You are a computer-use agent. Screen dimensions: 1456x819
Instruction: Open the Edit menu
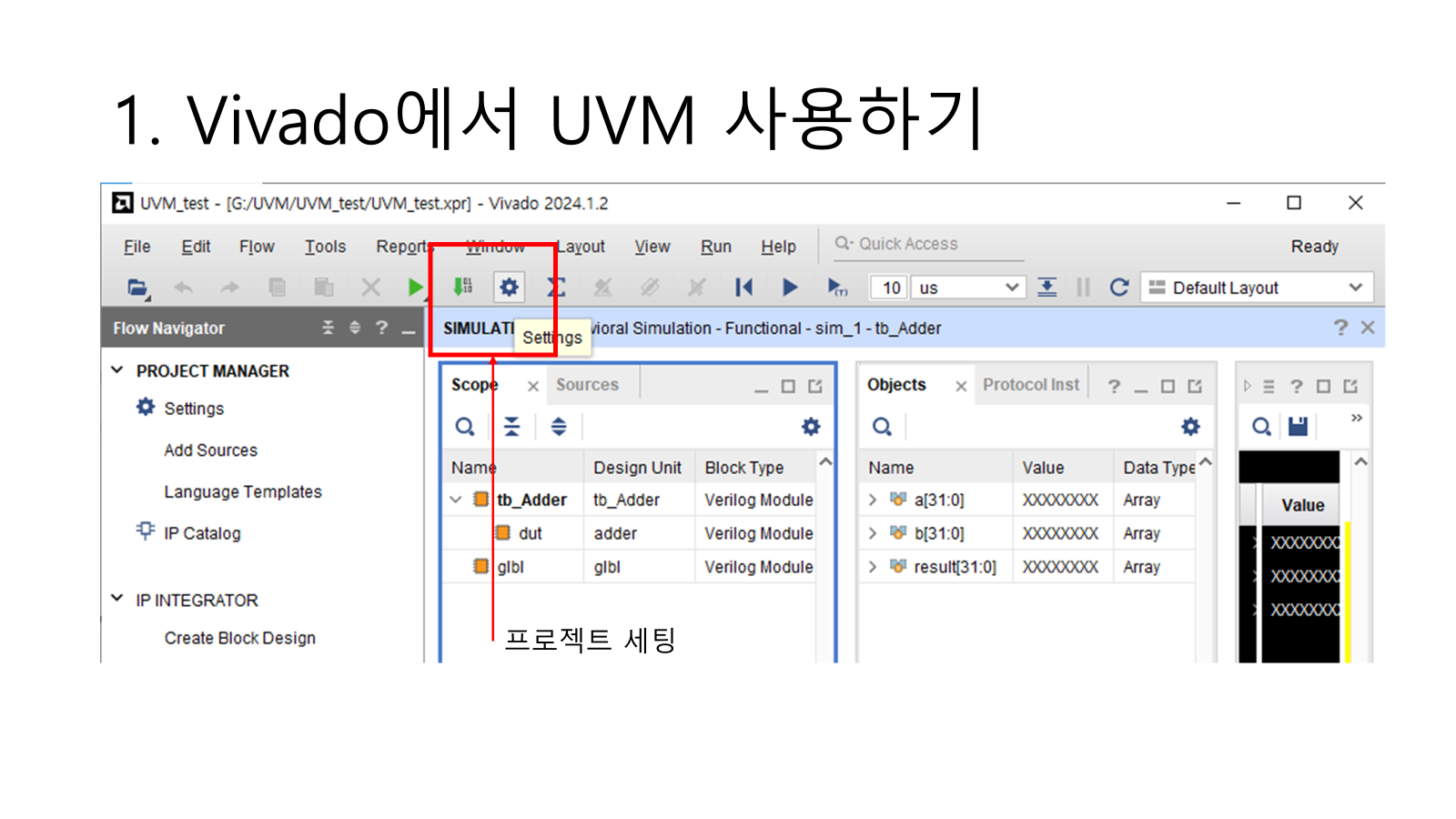coord(196,247)
